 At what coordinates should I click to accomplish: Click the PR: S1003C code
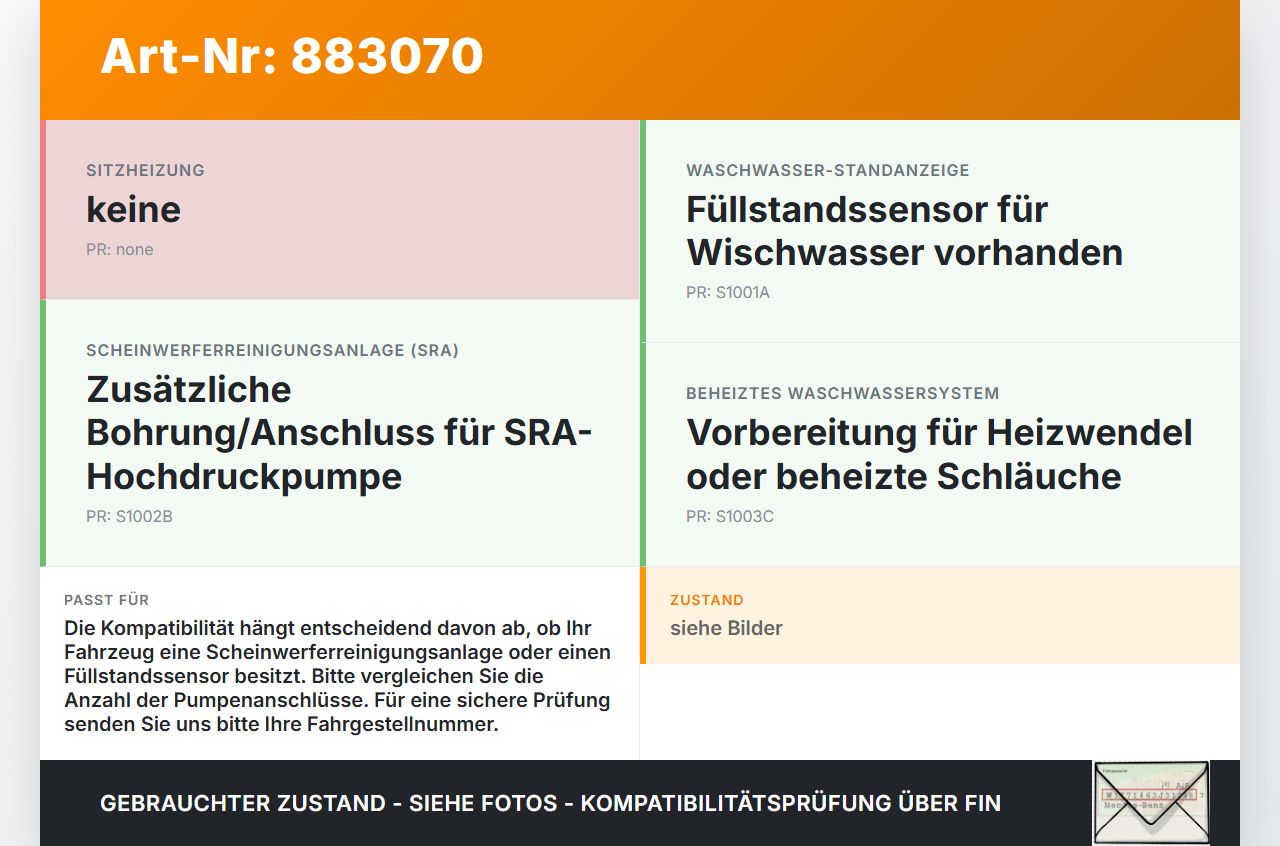point(730,517)
